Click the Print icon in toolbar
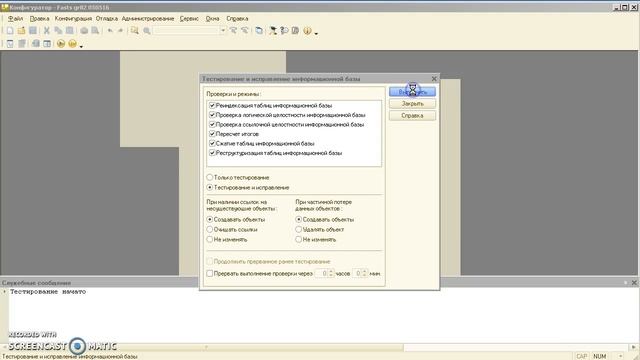This screenshot has width=640, height=360. [x=84, y=31]
